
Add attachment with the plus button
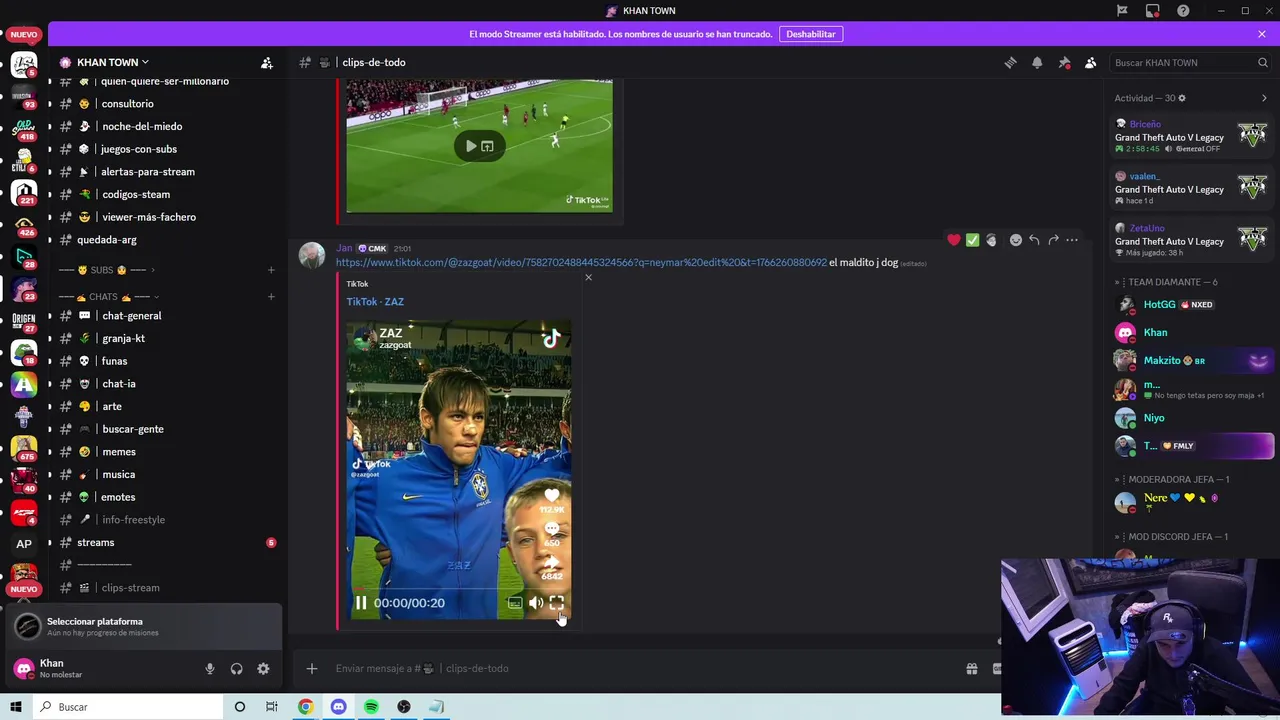[312, 668]
